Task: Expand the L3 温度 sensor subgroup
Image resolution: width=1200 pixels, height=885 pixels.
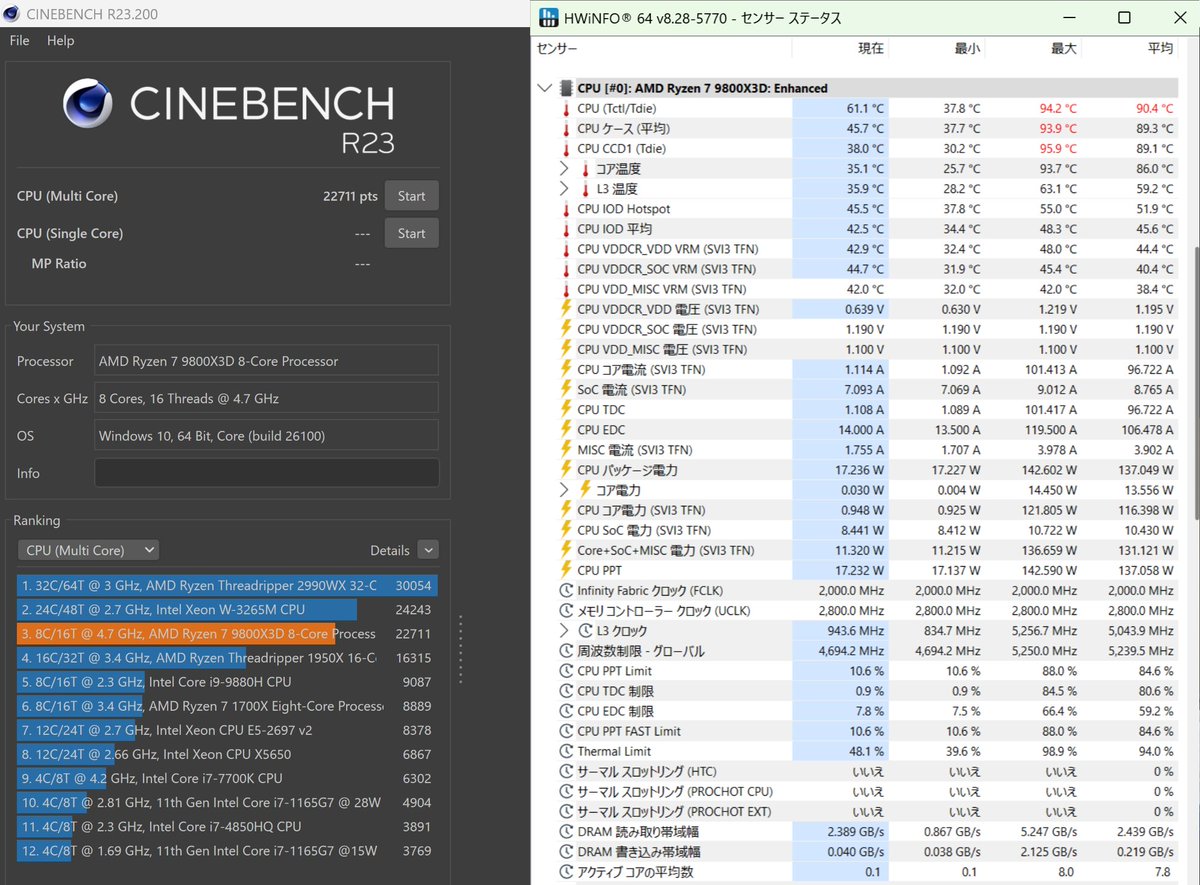Action: coord(565,188)
